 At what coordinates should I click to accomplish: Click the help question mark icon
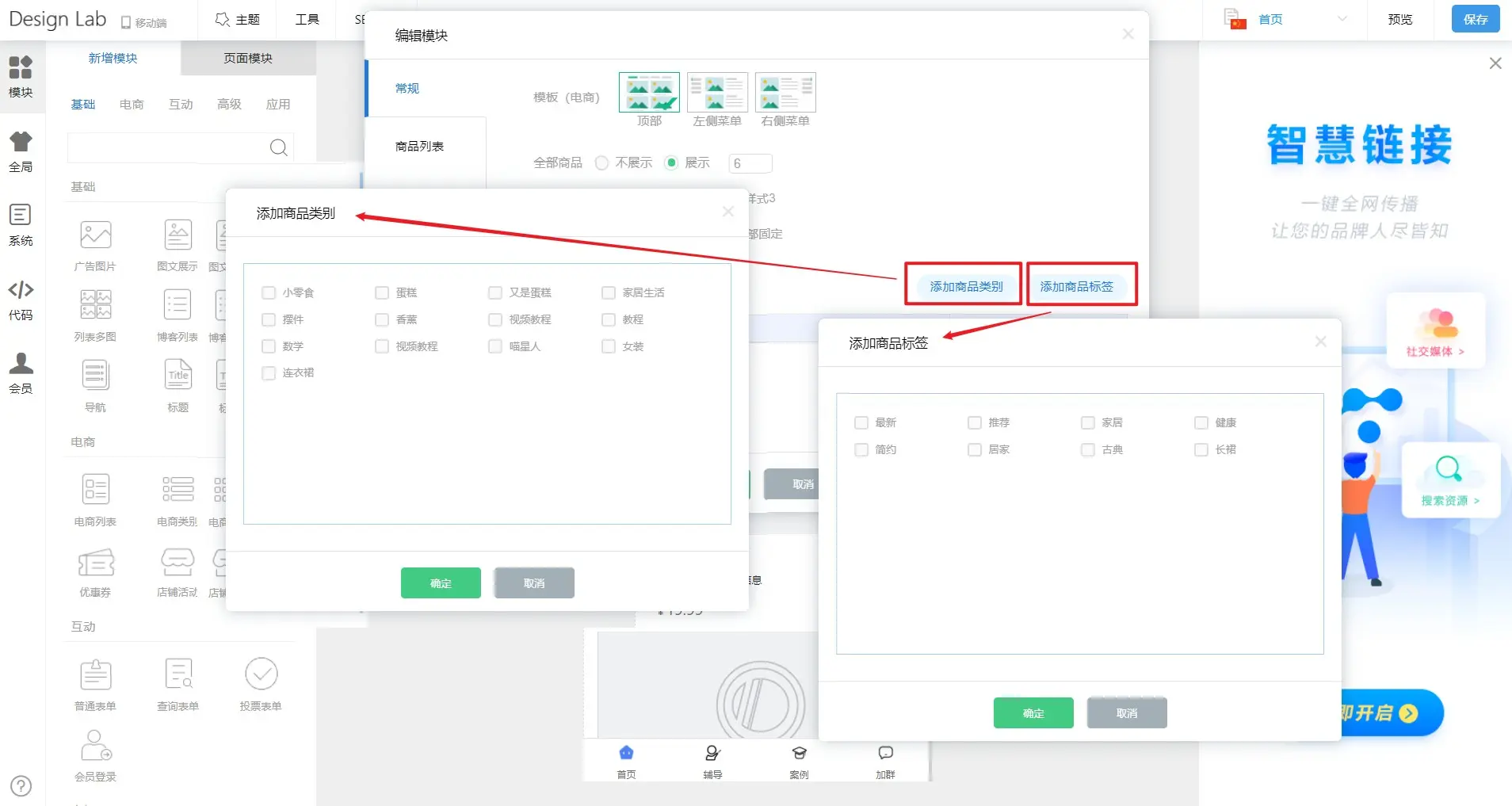pyautogui.click(x=21, y=785)
